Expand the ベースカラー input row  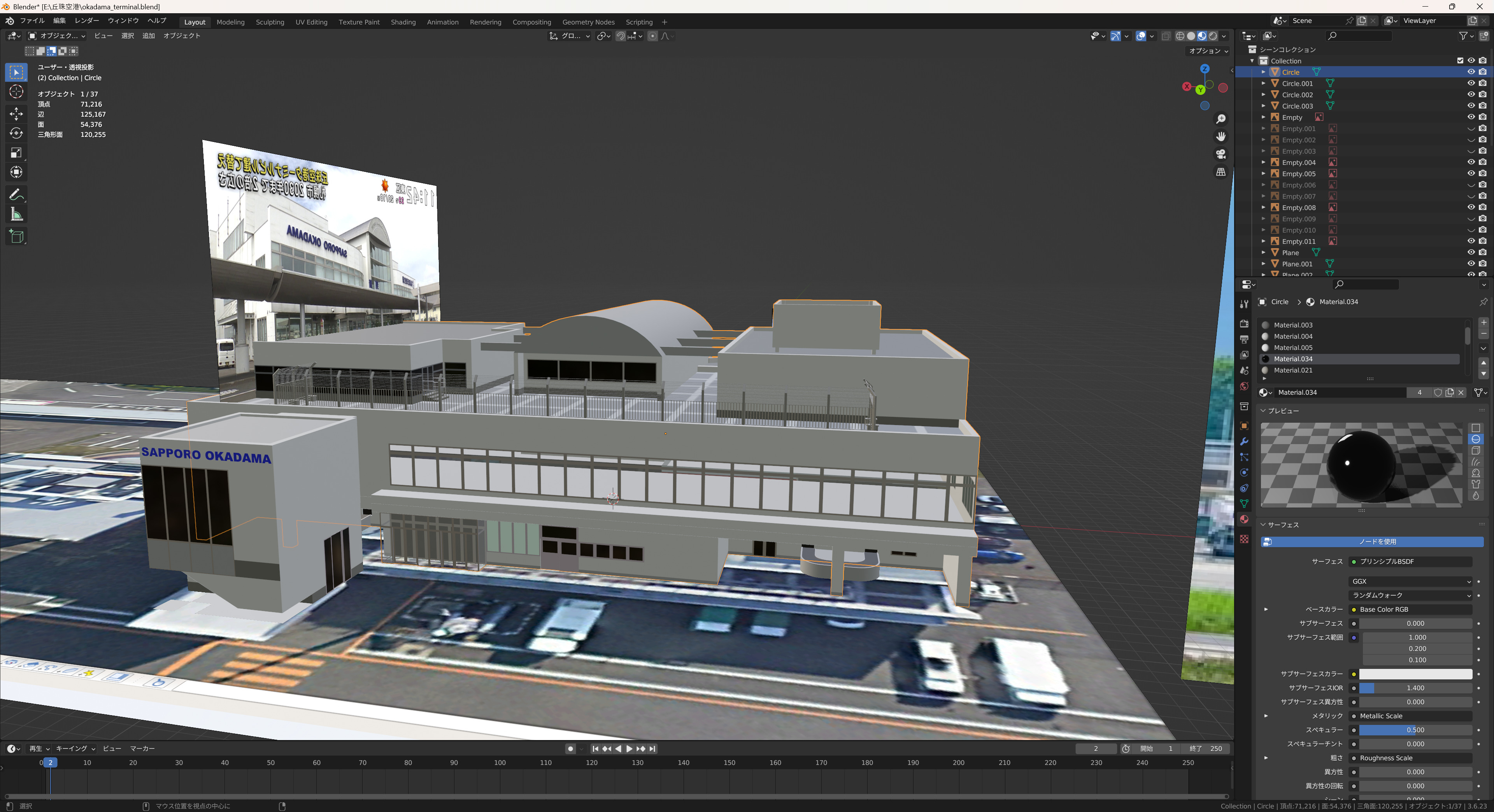pos(1266,609)
